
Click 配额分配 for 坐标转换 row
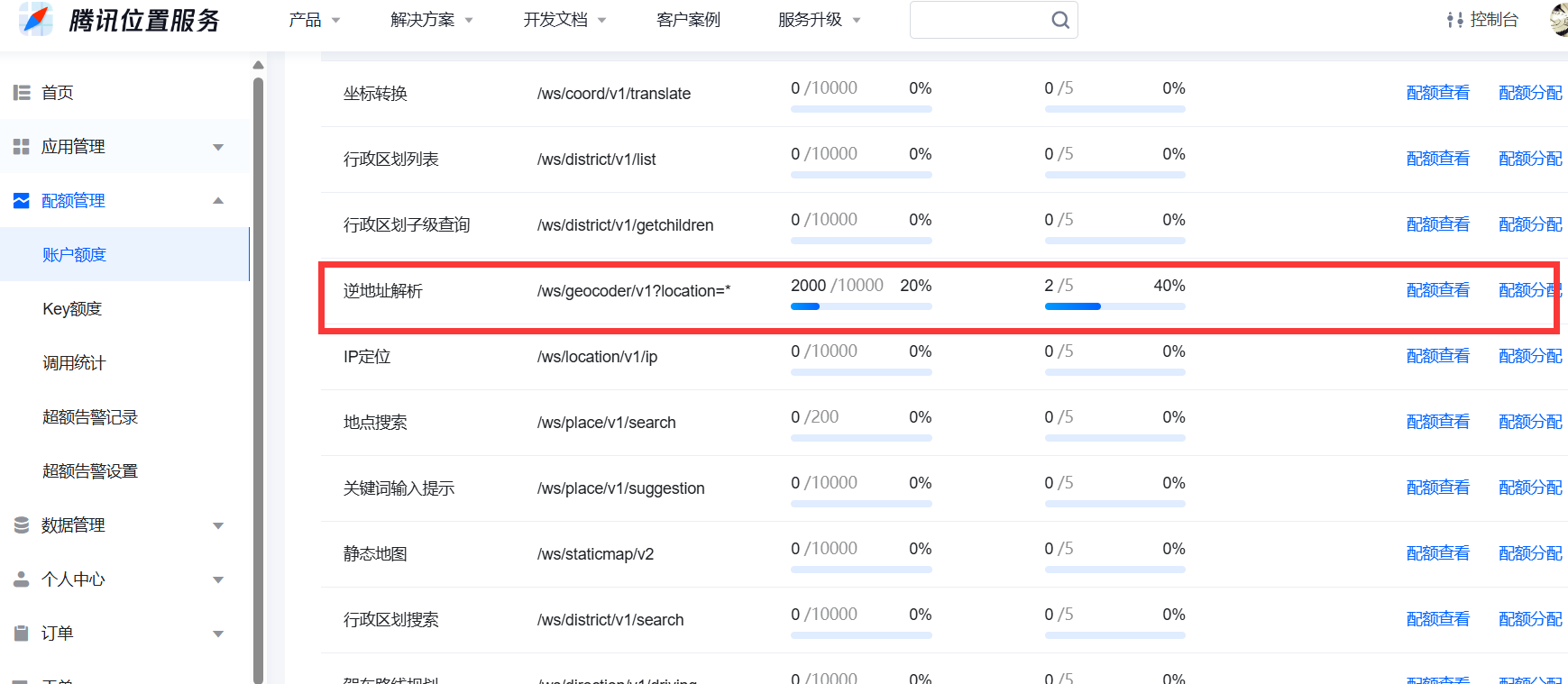(1531, 93)
